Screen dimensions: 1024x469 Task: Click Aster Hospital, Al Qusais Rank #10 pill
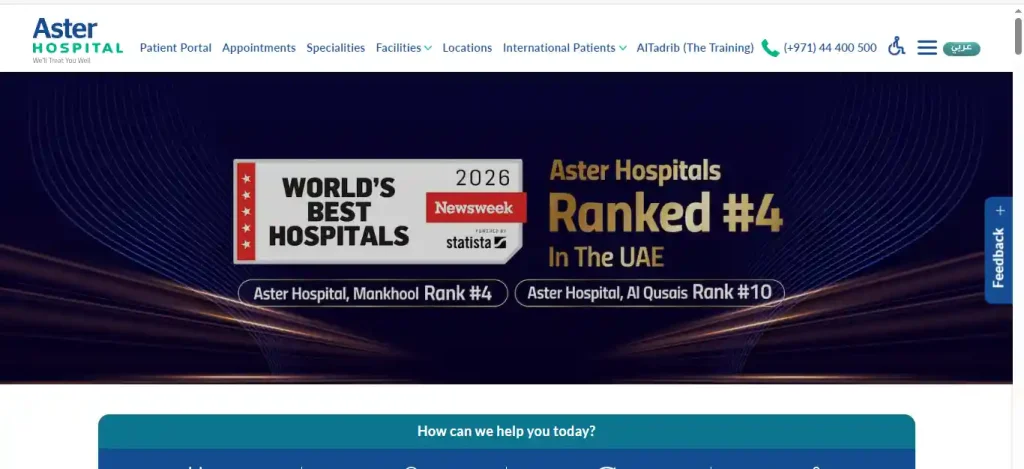click(650, 293)
